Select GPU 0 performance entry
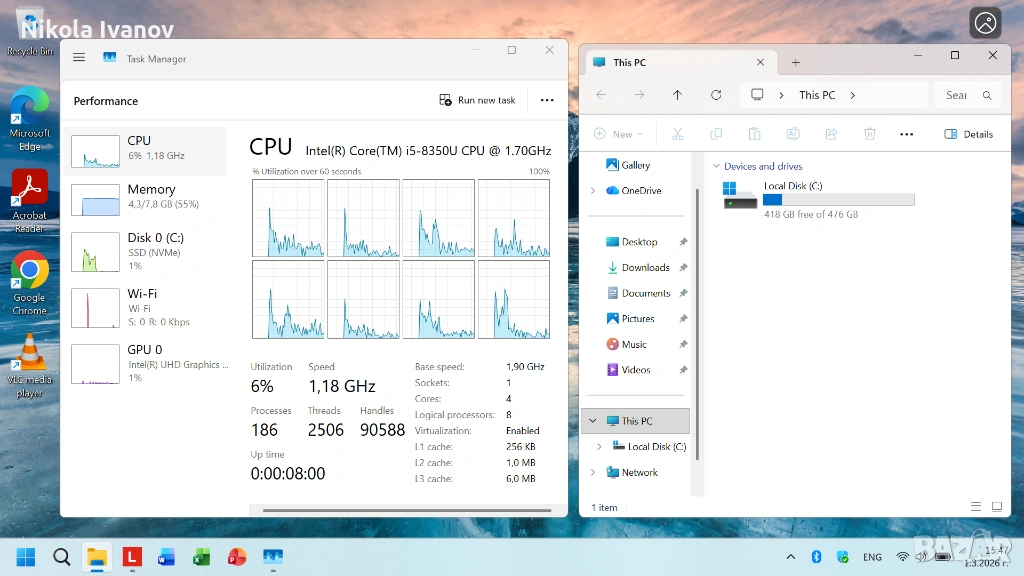This screenshot has height=576, width=1024. pyautogui.click(x=148, y=363)
